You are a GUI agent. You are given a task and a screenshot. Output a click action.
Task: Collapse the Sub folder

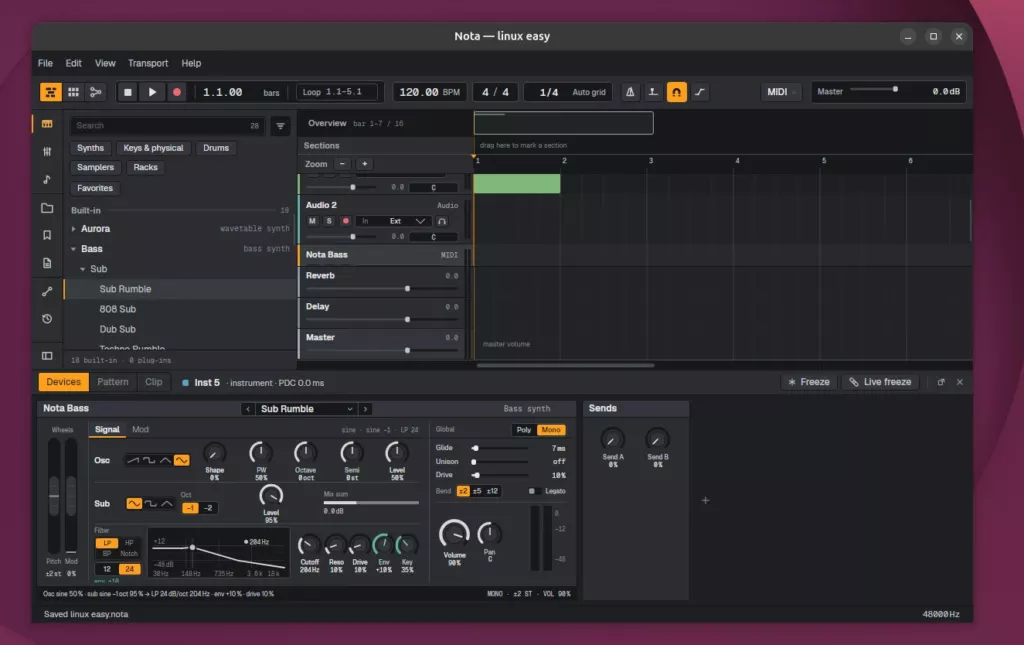82,269
